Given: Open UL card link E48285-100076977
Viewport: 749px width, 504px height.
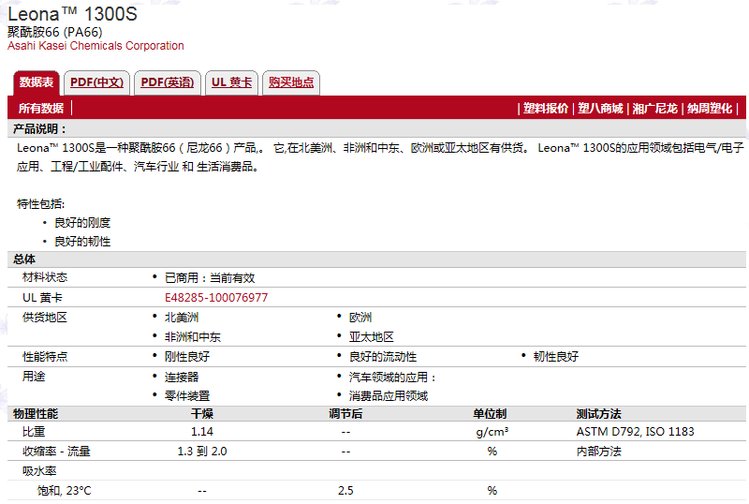Looking at the screenshot, I should coord(216,298).
